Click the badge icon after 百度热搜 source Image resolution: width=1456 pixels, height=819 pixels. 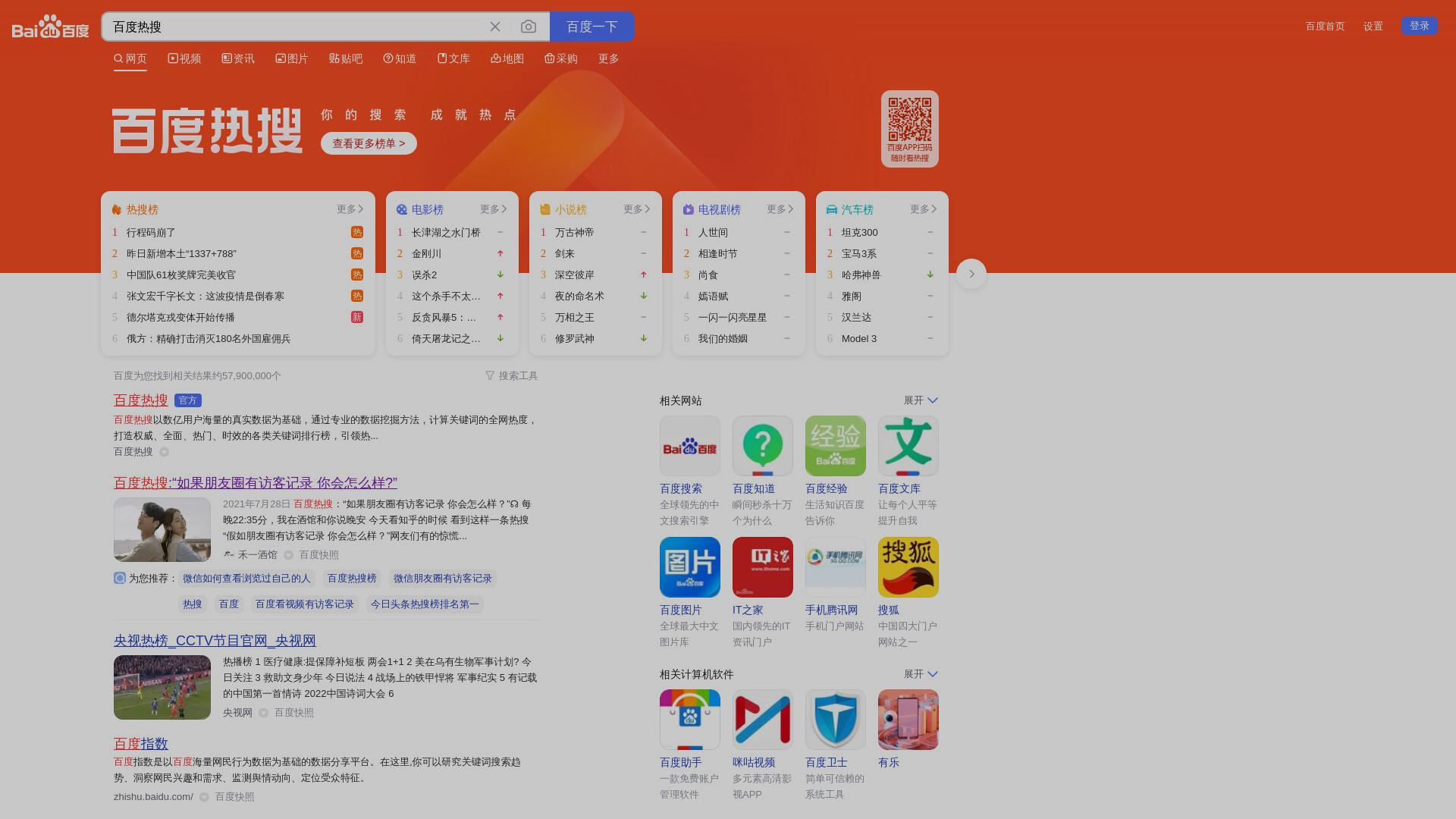click(x=164, y=452)
